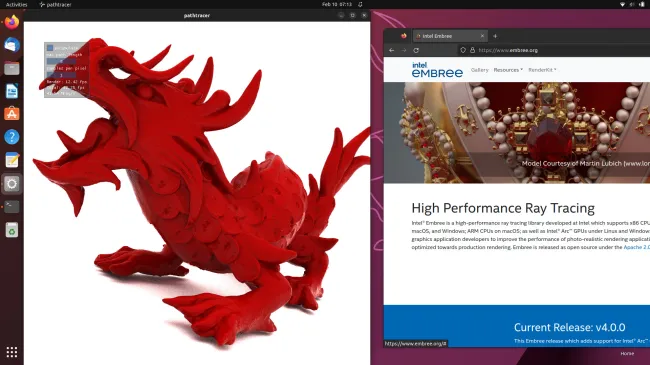Click the browser back arrow
This screenshot has height=365, width=650.
pyautogui.click(x=392, y=50)
